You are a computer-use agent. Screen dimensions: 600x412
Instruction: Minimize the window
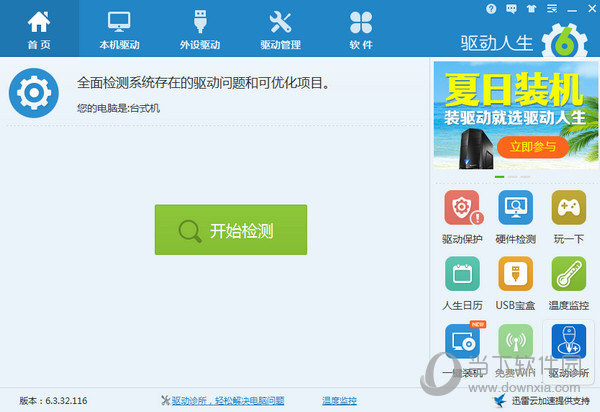(x=572, y=10)
